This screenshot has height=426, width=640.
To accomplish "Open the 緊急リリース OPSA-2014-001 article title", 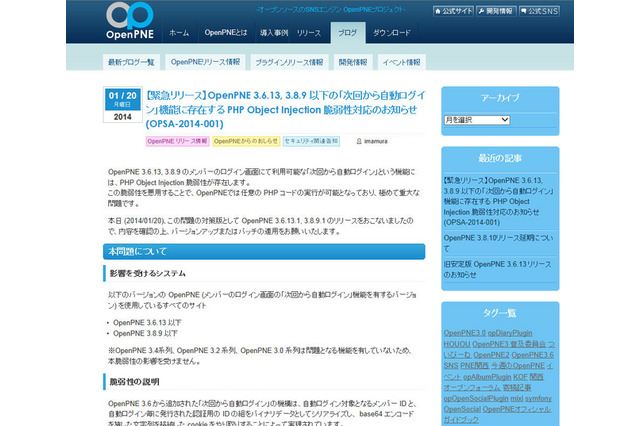I will tap(285, 109).
